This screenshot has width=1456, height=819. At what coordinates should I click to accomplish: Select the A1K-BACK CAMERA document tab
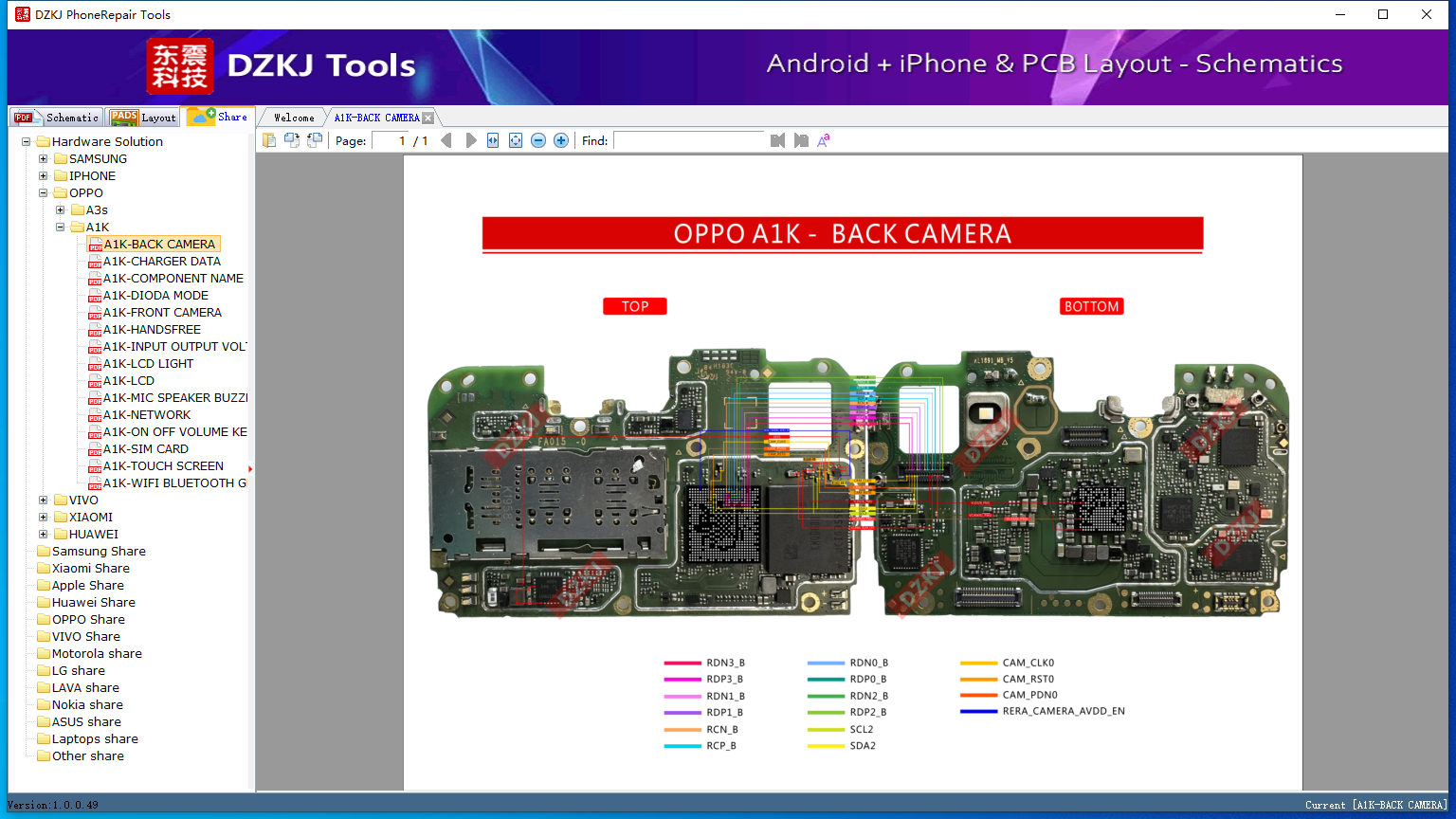pos(376,118)
